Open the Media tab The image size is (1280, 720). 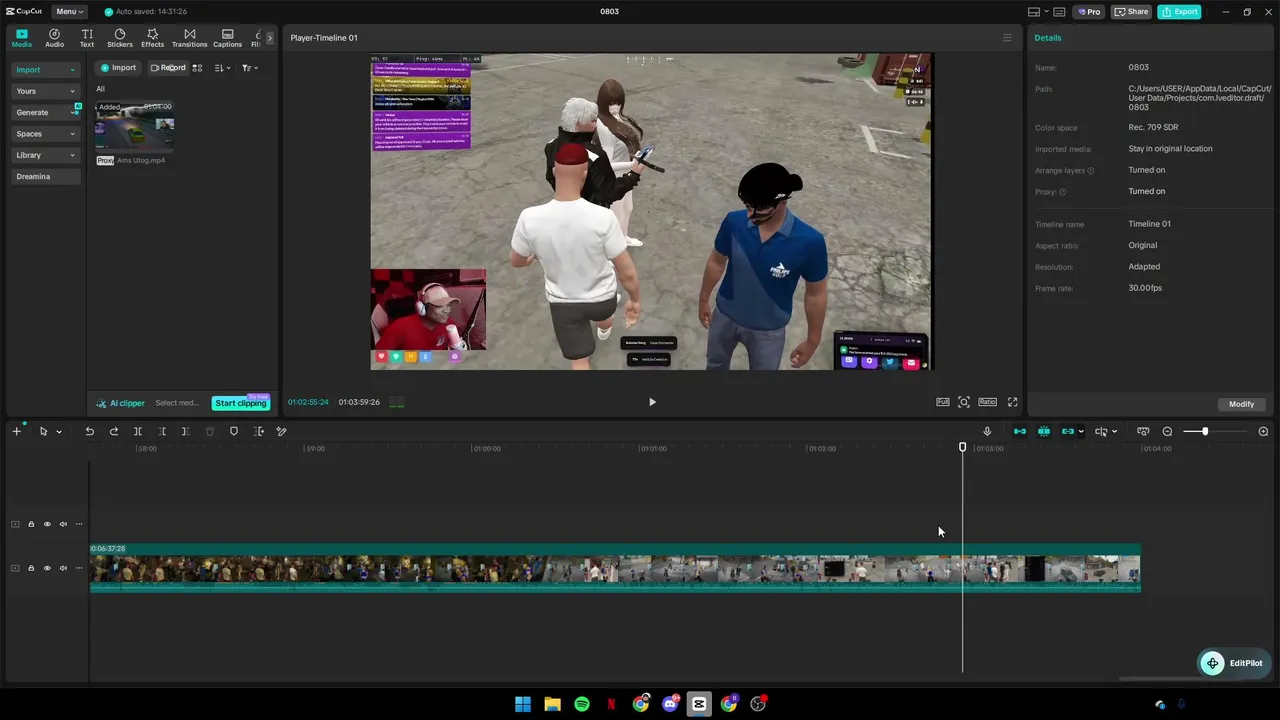(x=21, y=38)
